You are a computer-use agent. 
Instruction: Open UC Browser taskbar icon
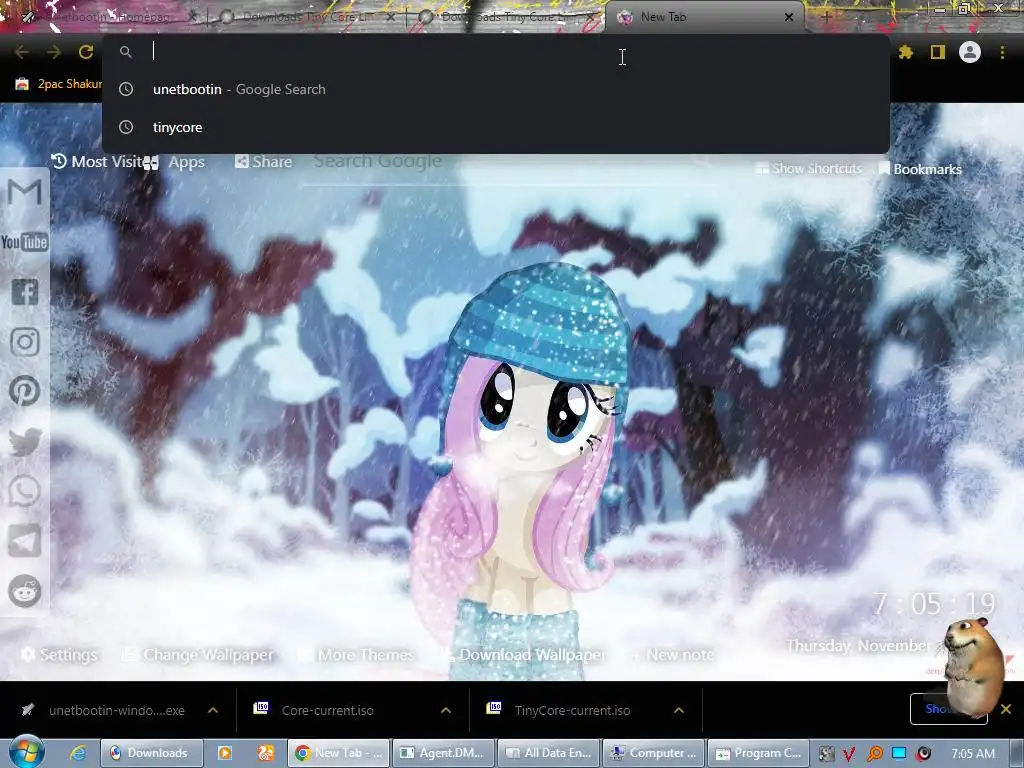(x=265, y=753)
